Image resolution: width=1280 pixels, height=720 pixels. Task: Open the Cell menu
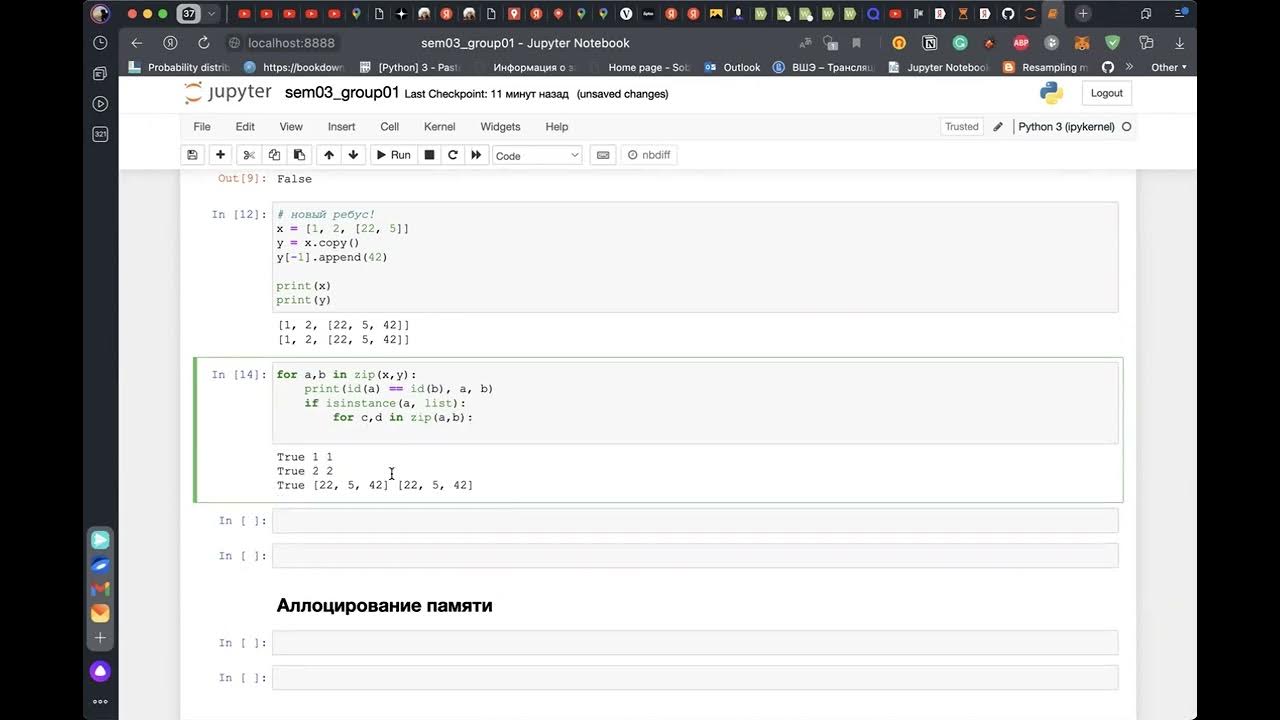point(390,127)
